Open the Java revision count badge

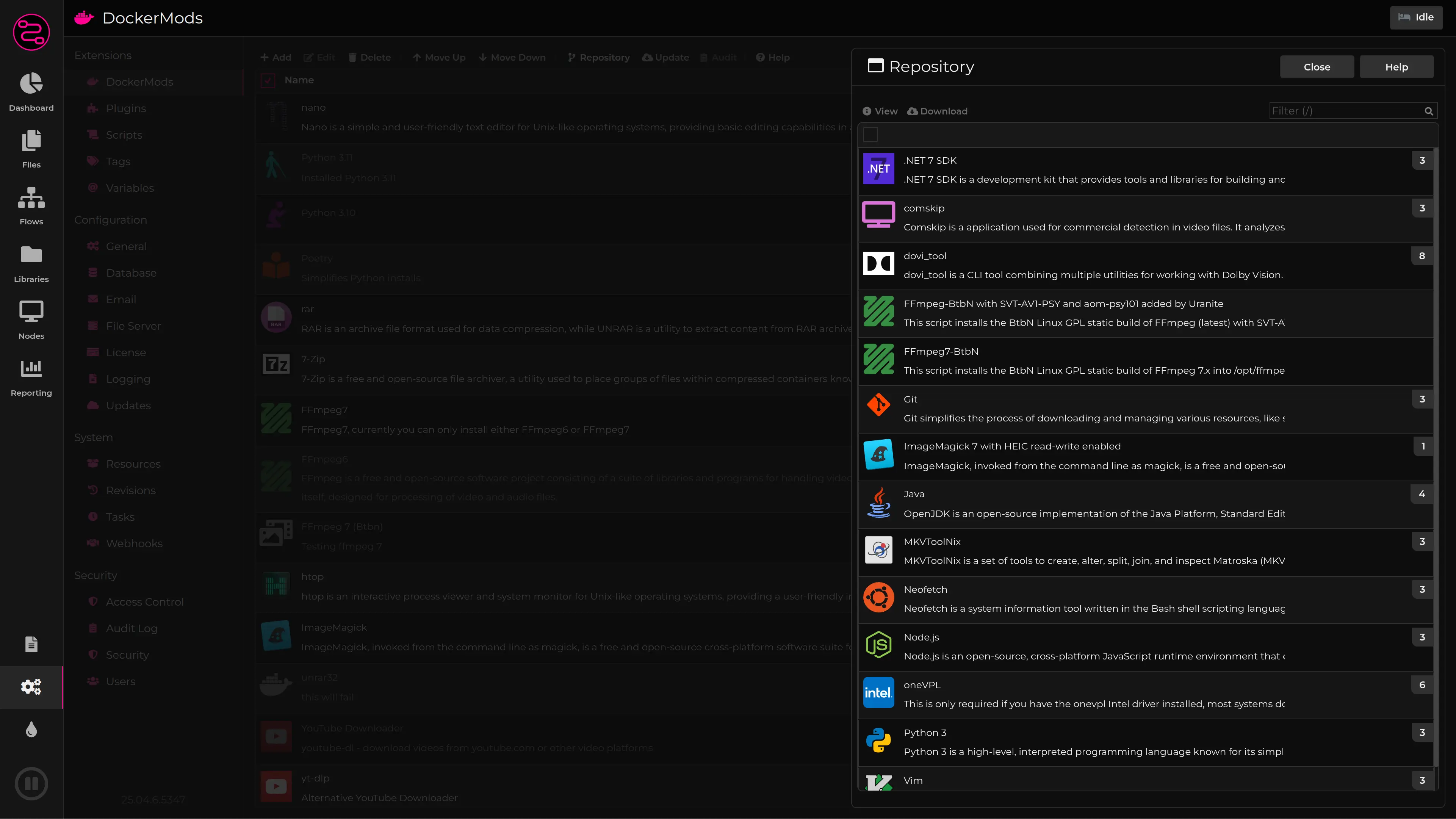[x=1422, y=494]
